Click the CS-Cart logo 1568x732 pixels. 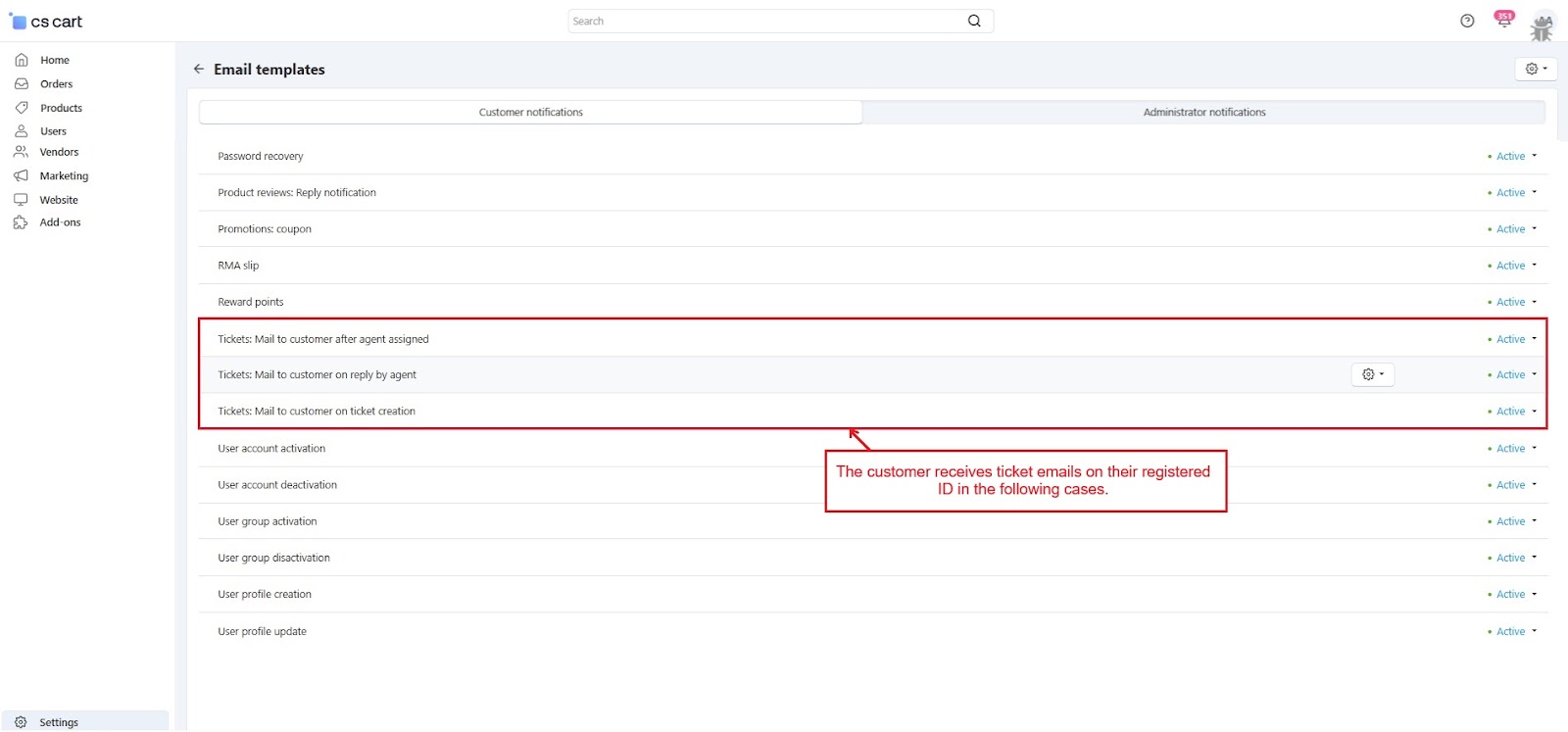[46, 22]
